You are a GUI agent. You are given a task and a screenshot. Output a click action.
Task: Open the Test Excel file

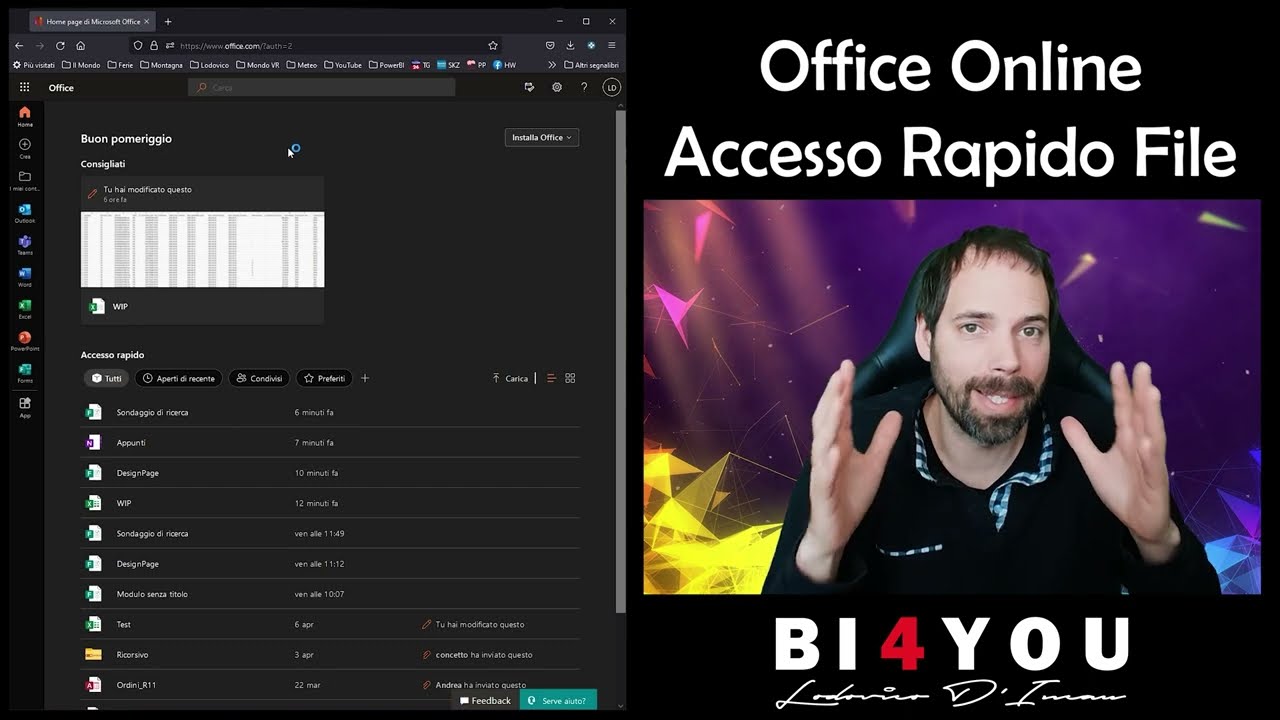tap(330, 624)
